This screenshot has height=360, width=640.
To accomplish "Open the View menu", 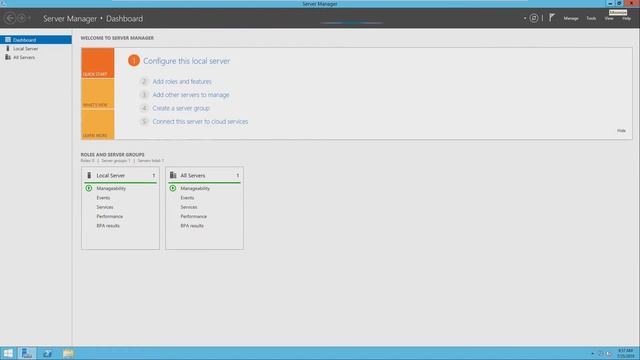I will pos(609,18).
